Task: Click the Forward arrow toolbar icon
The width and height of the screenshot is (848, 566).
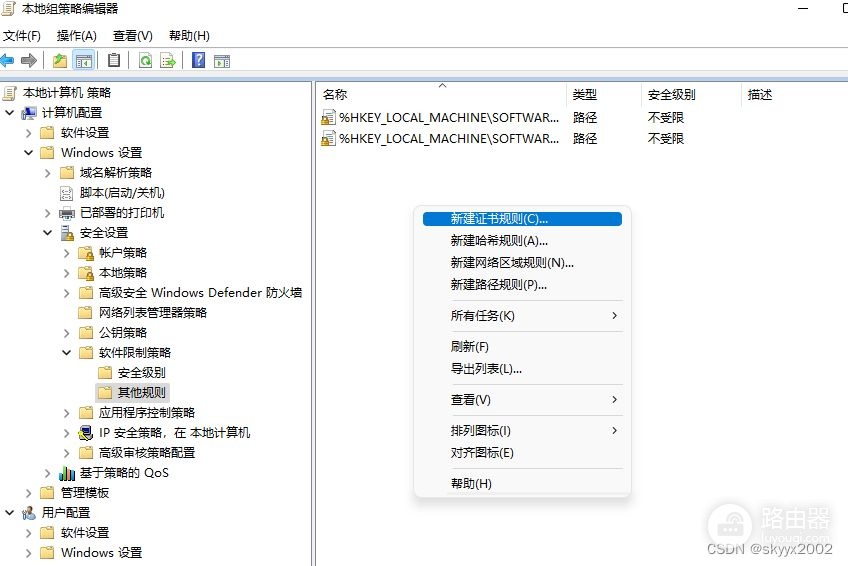Action: tap(29, 61)
